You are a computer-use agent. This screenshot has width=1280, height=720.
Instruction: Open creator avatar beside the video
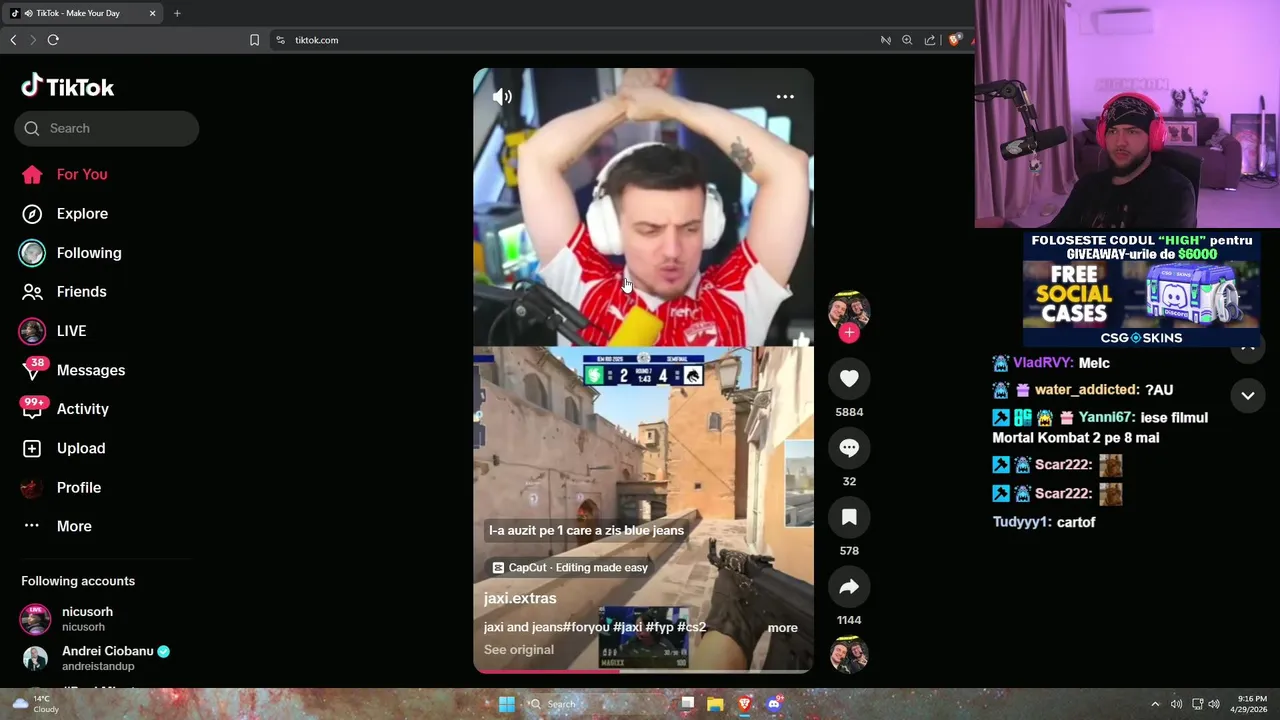pyautogui.click(x=849, y=311)
